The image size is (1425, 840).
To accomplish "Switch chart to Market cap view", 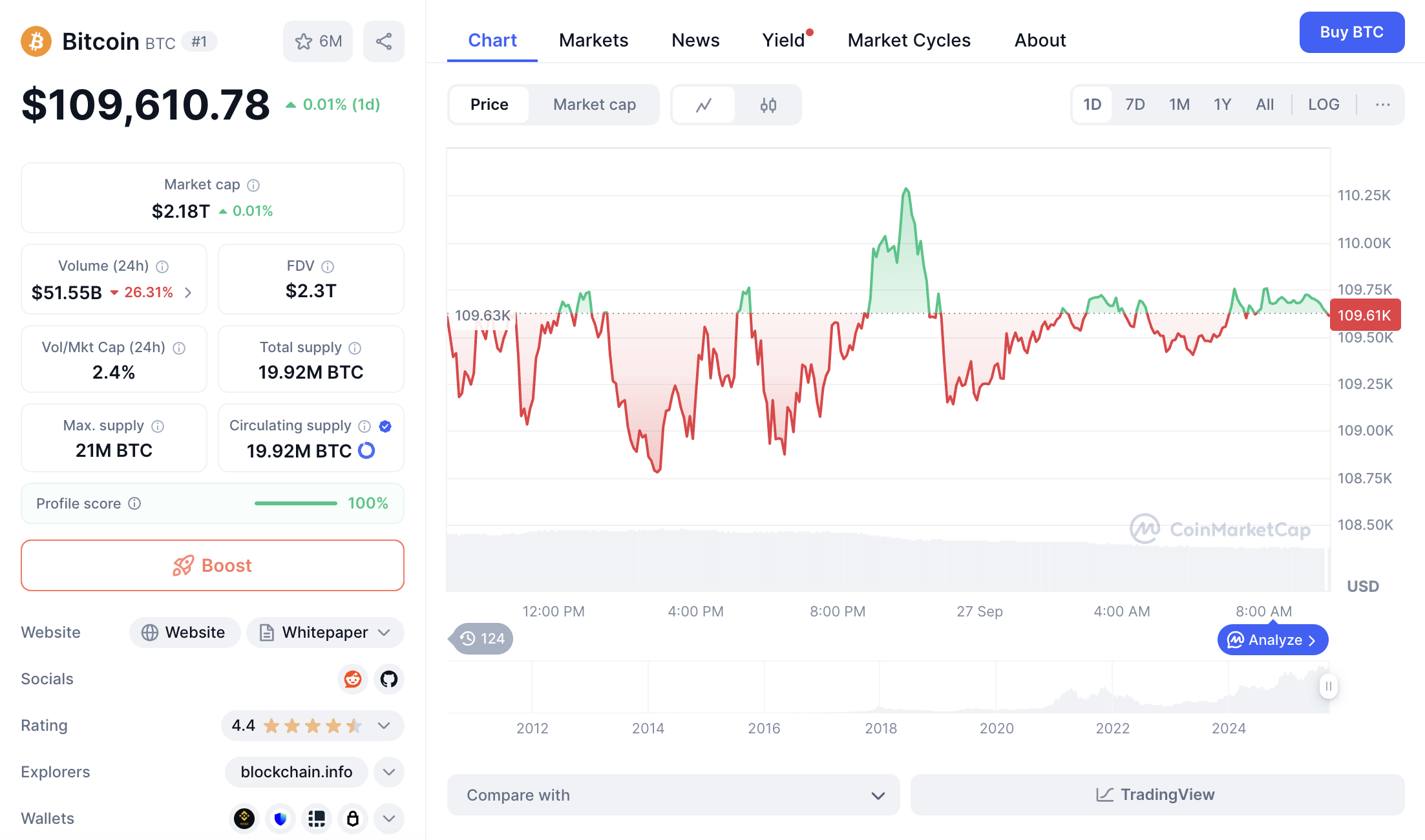I will 595,105.
